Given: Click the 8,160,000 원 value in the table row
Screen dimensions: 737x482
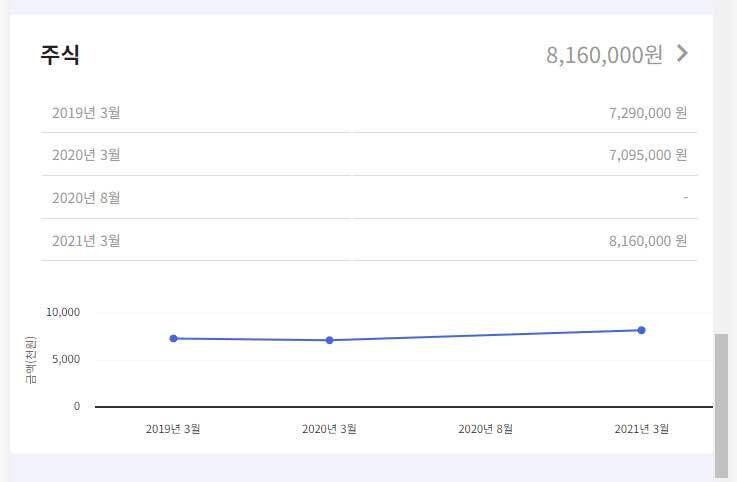Looking at the screenshot, I should click(647, 241).
